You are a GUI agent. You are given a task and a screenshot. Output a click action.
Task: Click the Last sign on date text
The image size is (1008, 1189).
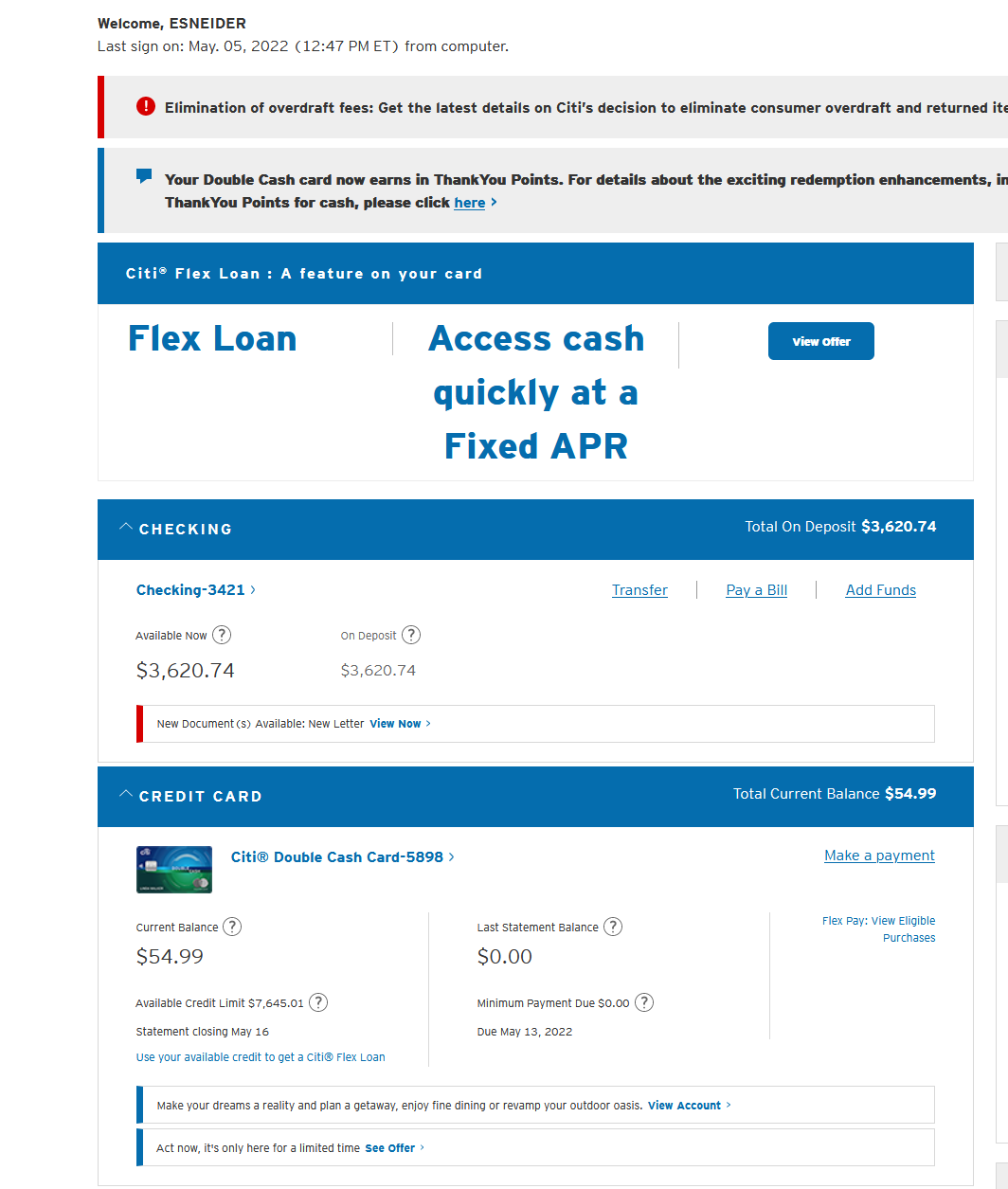coord(303,46)
